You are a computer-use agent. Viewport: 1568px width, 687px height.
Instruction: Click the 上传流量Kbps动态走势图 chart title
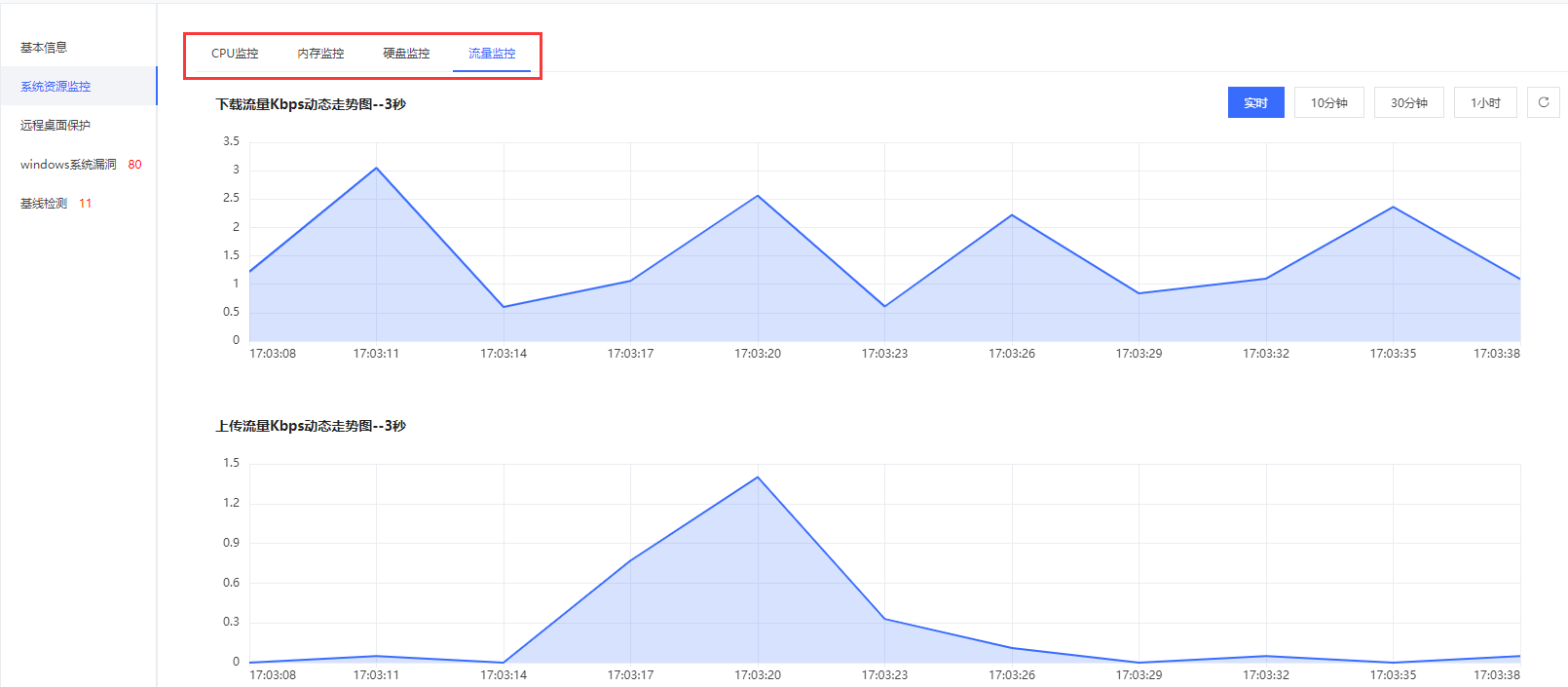[x=311, y=426]
